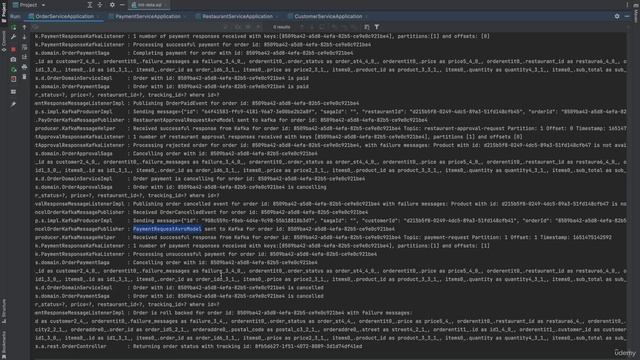Click the up arrow in console toolbar

coord(24,27)
